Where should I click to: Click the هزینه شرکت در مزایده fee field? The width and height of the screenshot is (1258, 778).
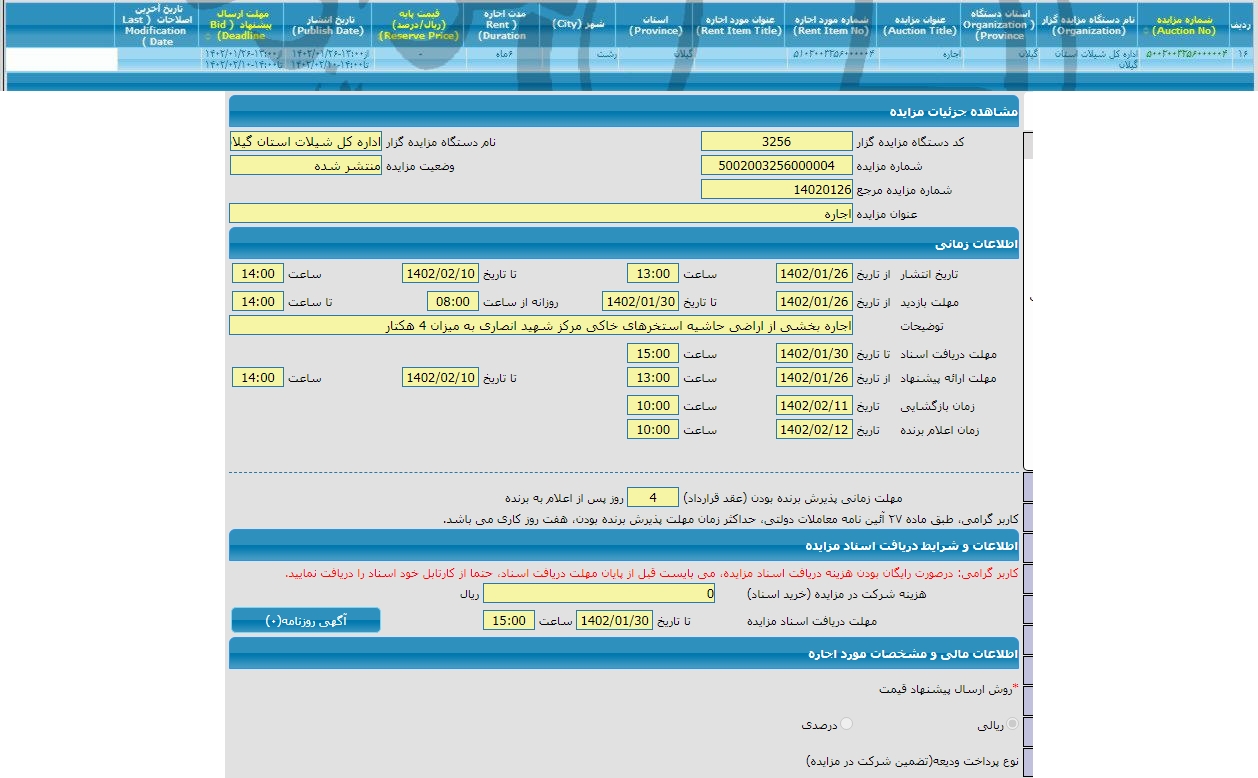tap(599, 594)
